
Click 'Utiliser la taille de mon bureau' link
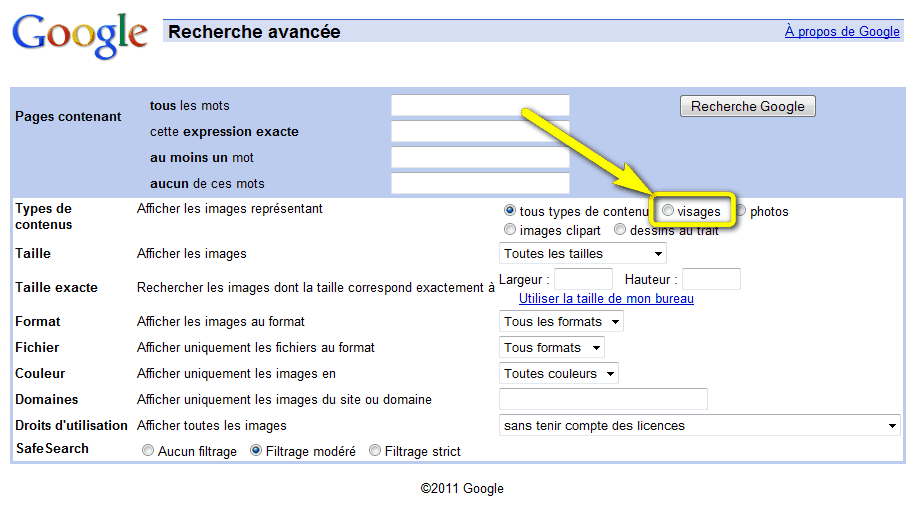[x=607, y=299]
